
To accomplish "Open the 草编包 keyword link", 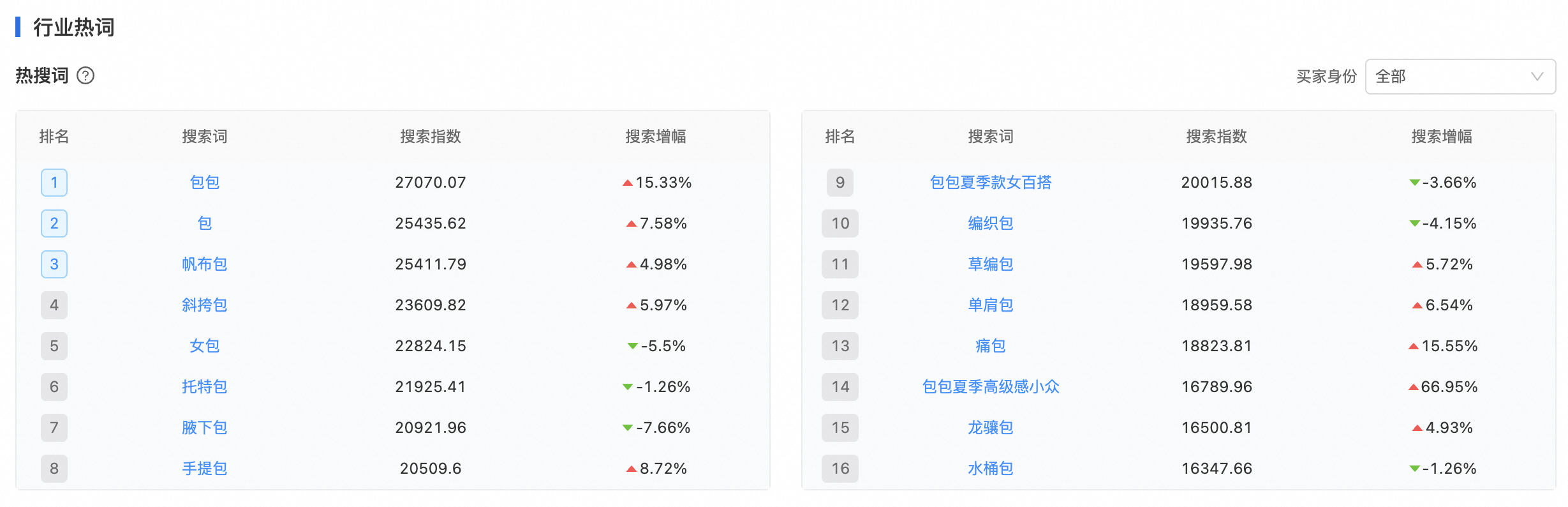I will pos(991,264).
